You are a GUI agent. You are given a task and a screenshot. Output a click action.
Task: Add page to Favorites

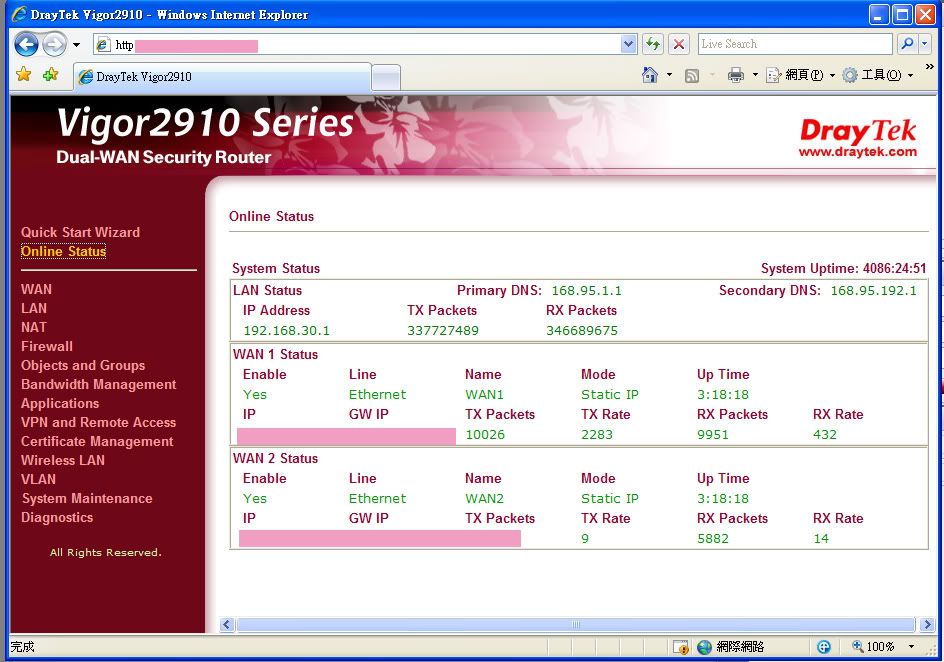51,75
